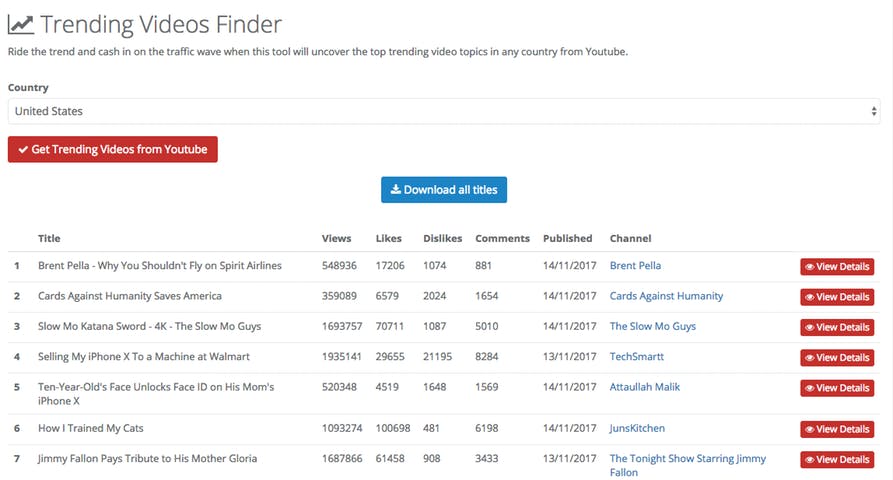The height and width of the screenshot is (480, 893).
Task: Open the Attaullah Malik channel link
Action: click(644, 387)
